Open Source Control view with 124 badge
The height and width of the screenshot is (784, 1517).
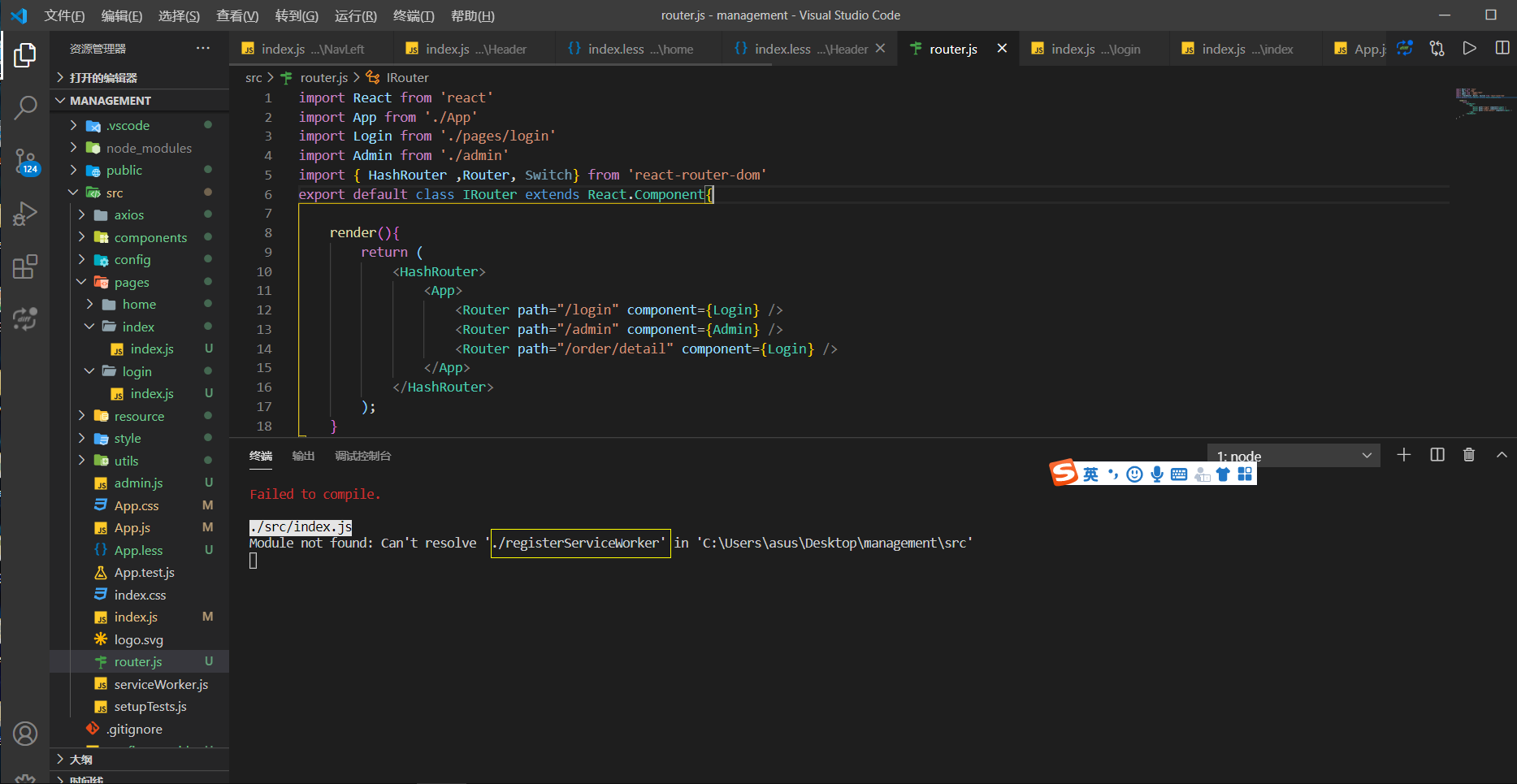[25, 160]
